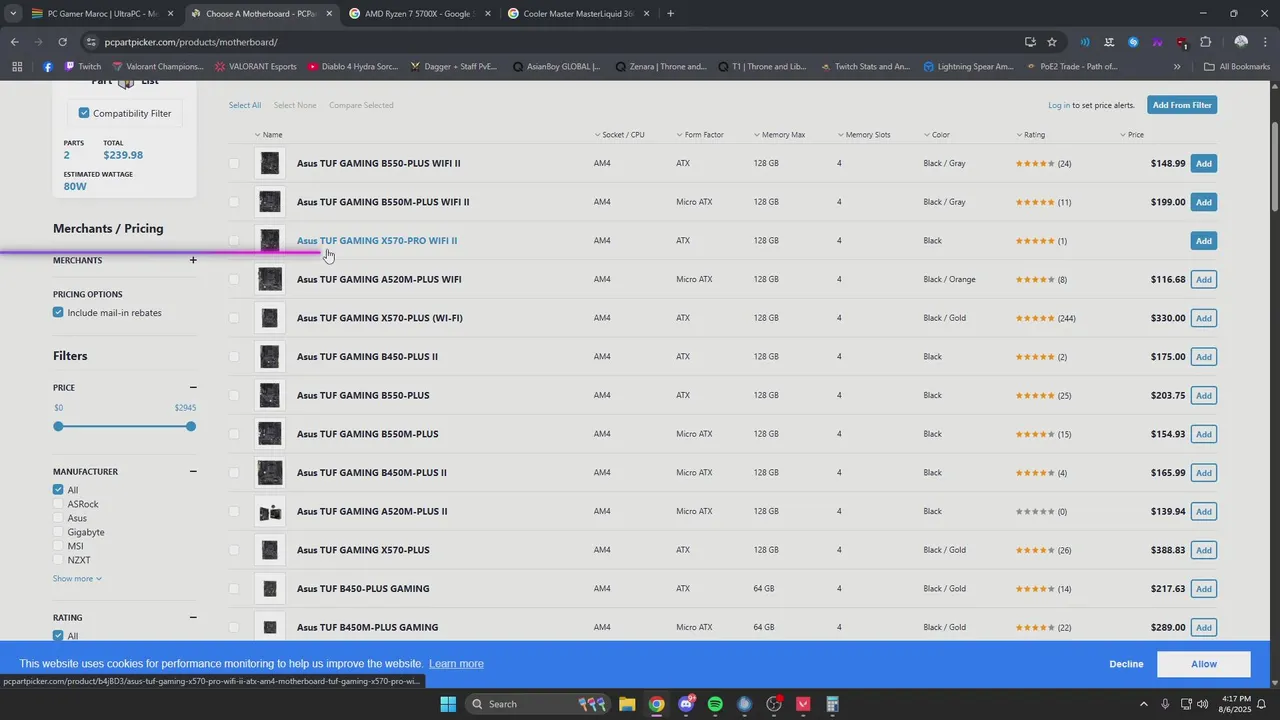Open File Explorer from the taskbar
This screenshot has width=1280, height=720.
coord(627,704)
